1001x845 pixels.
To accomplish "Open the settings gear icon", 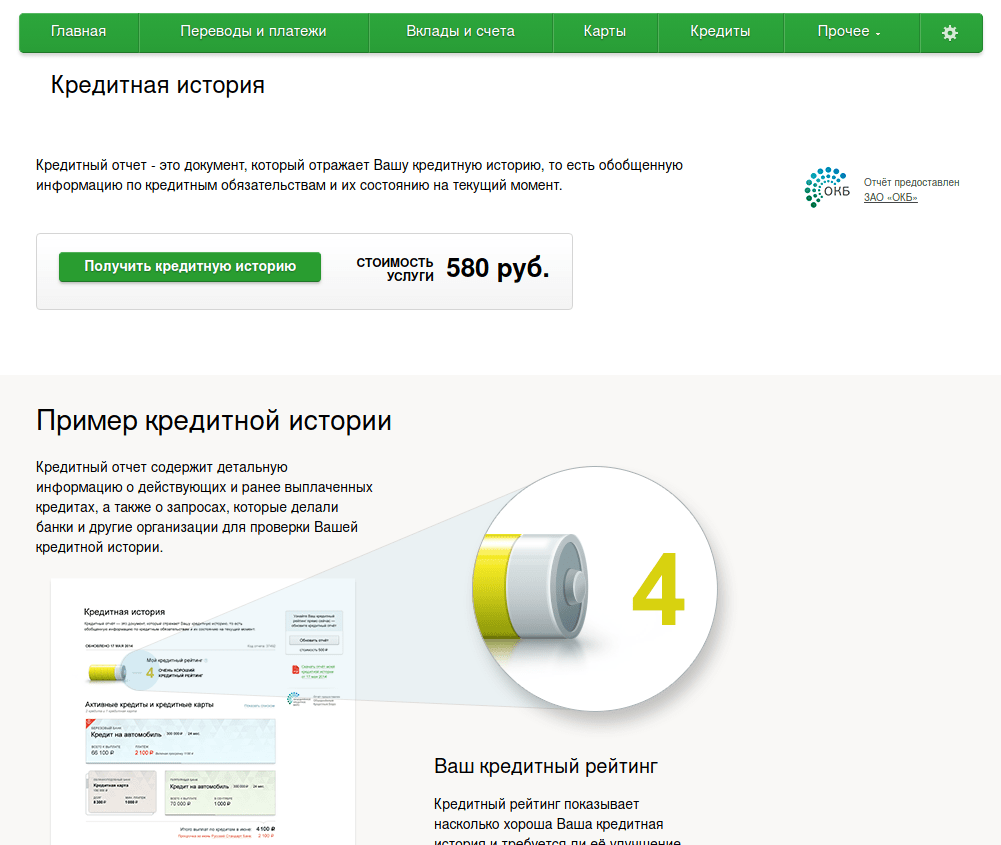I will tap(949, 32).
